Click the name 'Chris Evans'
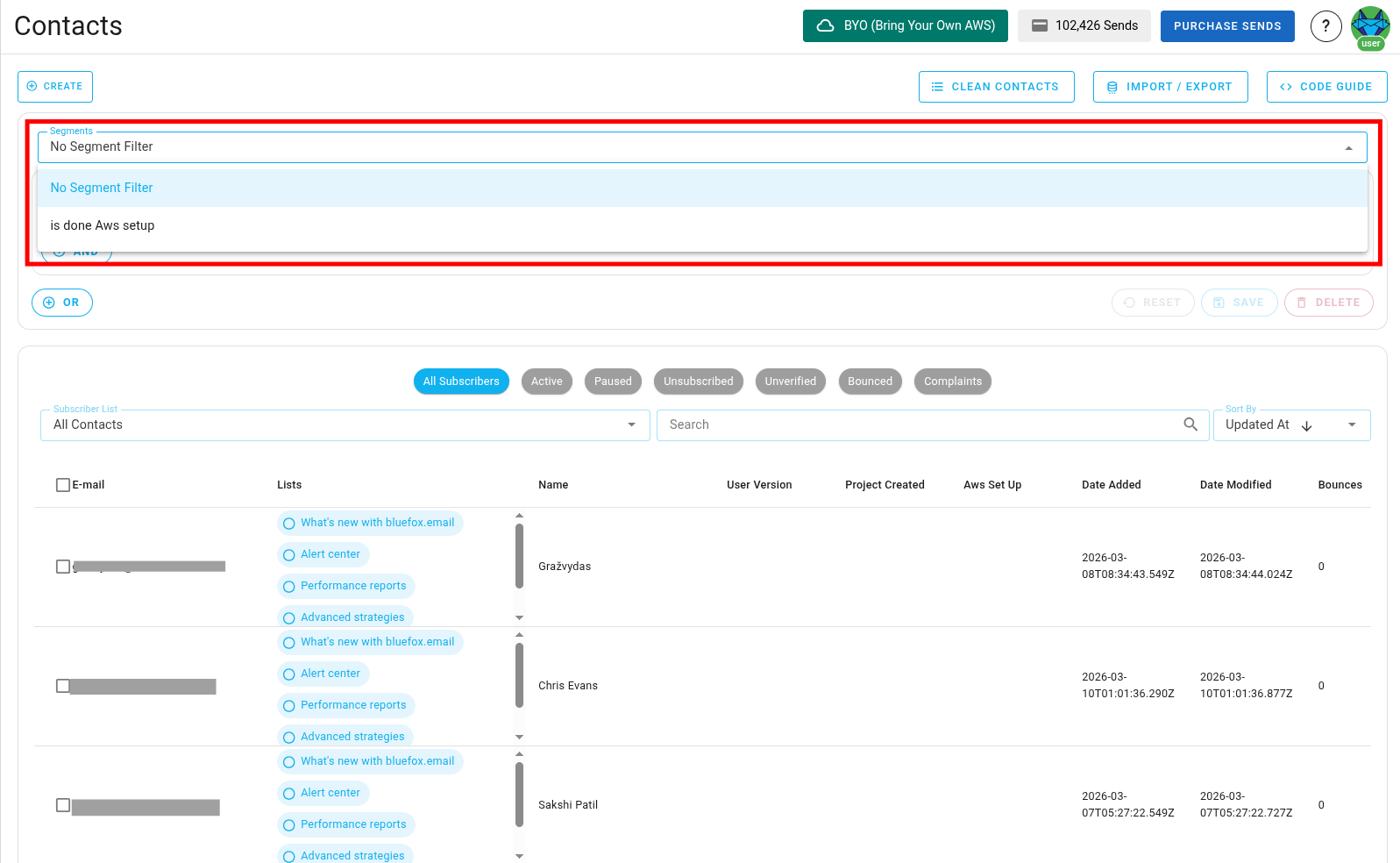Image resolution: width=1400 pixels, height=863 pixels. 568,686
